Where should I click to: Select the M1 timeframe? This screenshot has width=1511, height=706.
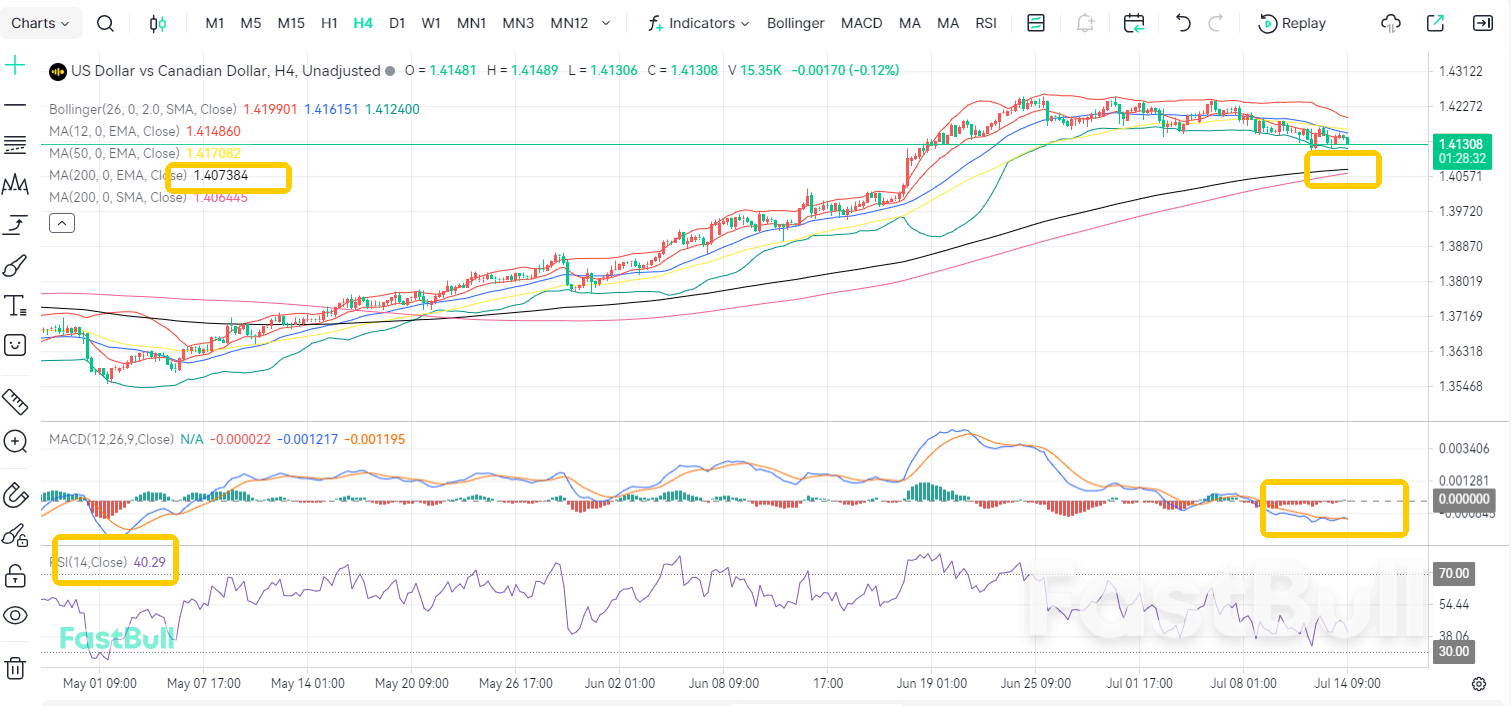tap(215, 23)
